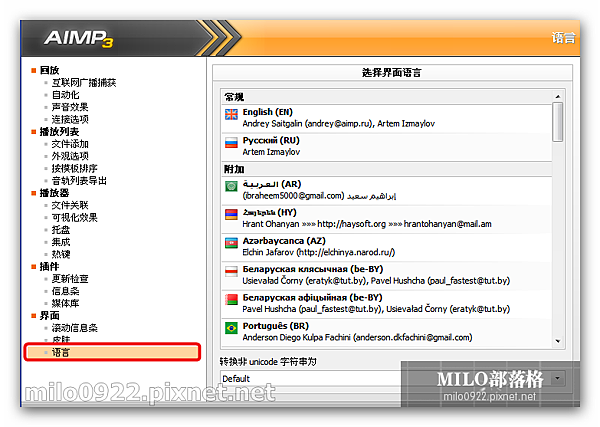
Task: Open the 播放器 section
Action: (54, 193)
